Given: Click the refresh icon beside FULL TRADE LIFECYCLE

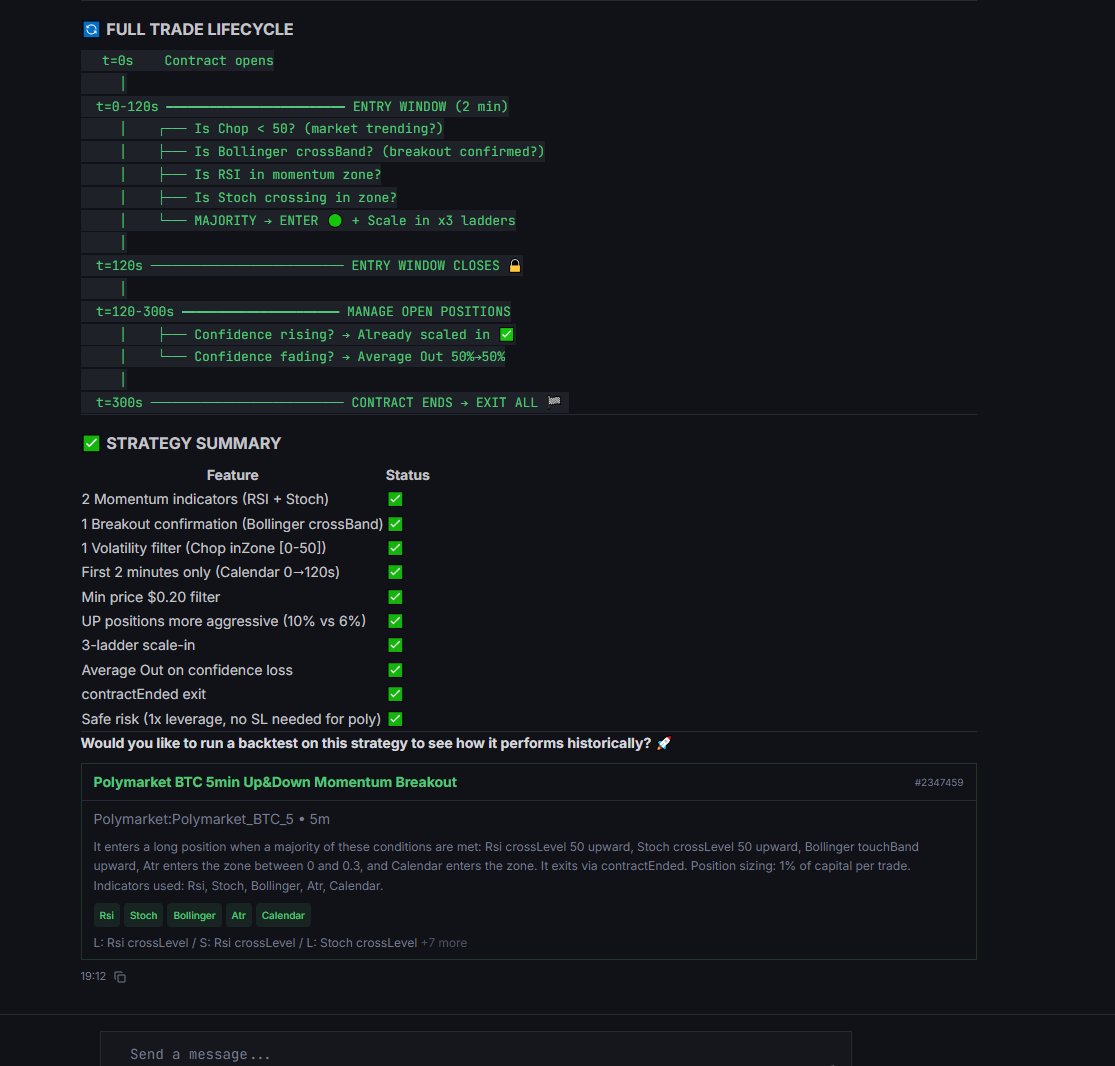Looking at the screenshot, I should (91, 29).
